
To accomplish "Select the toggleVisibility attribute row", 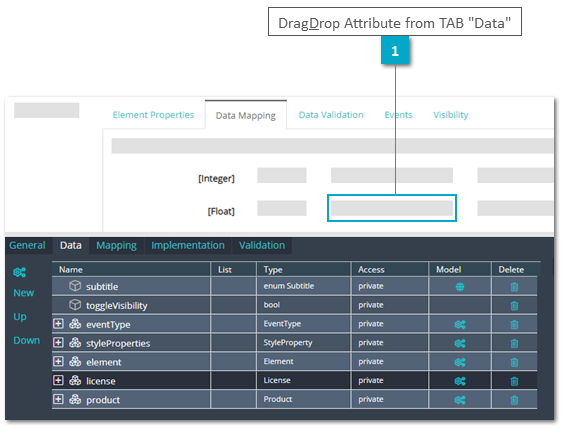I will pyautogui.click(x=294, y=306).
